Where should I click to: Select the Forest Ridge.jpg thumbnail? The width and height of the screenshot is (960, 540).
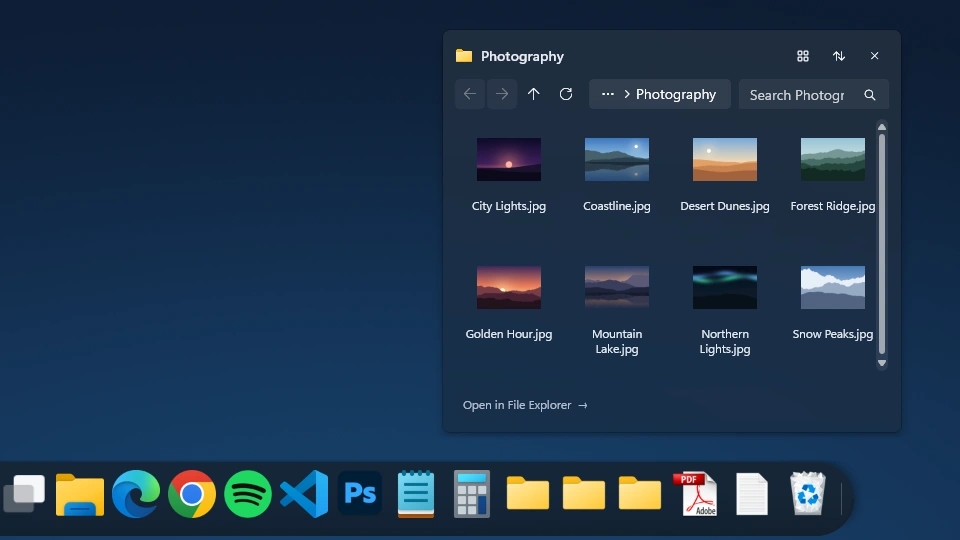coord(833,159)
